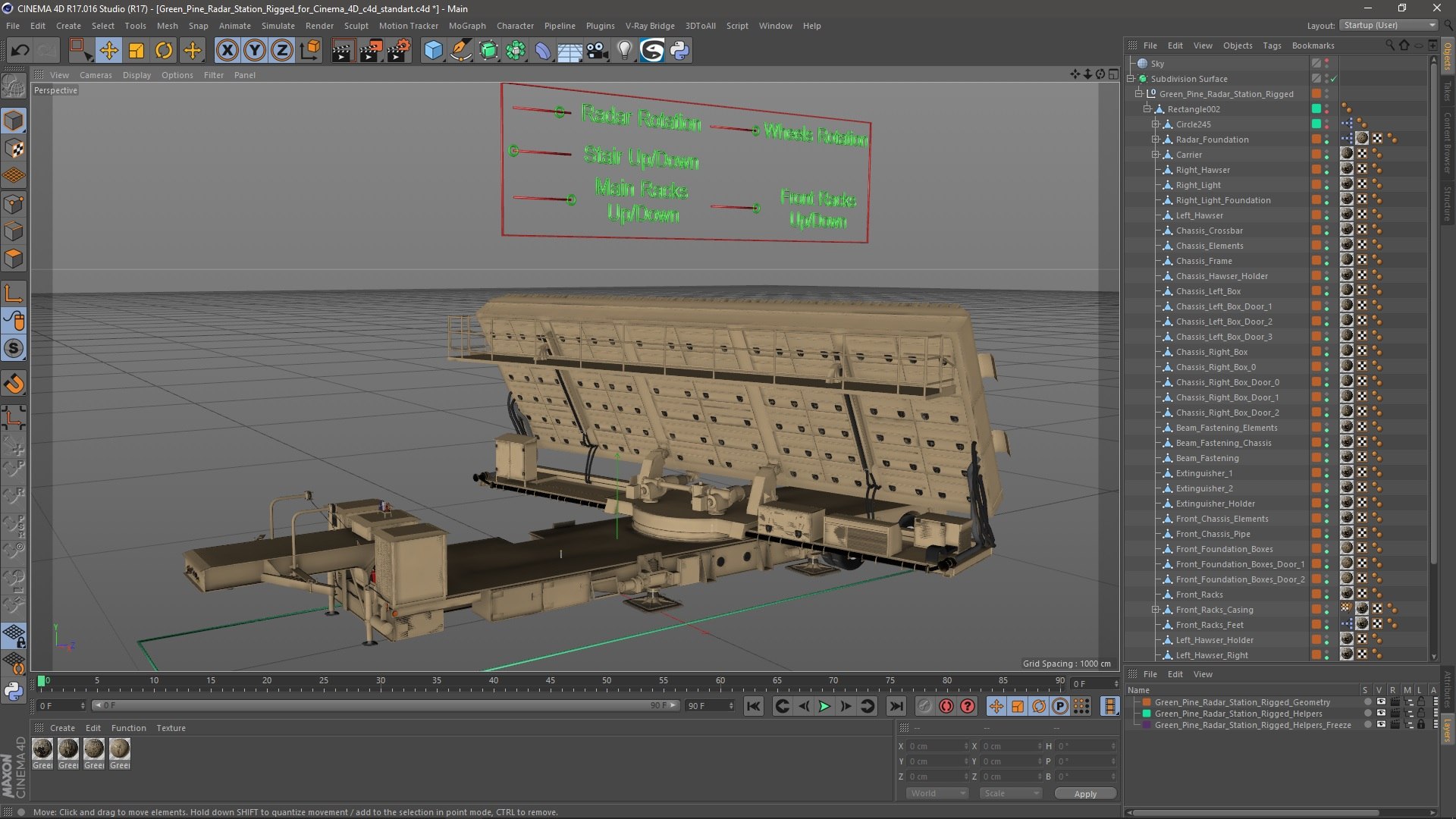The width and height of the screenshot is (1456, 819).
Task: Toggle viewport maximize icon
Action: point(1112,74)
